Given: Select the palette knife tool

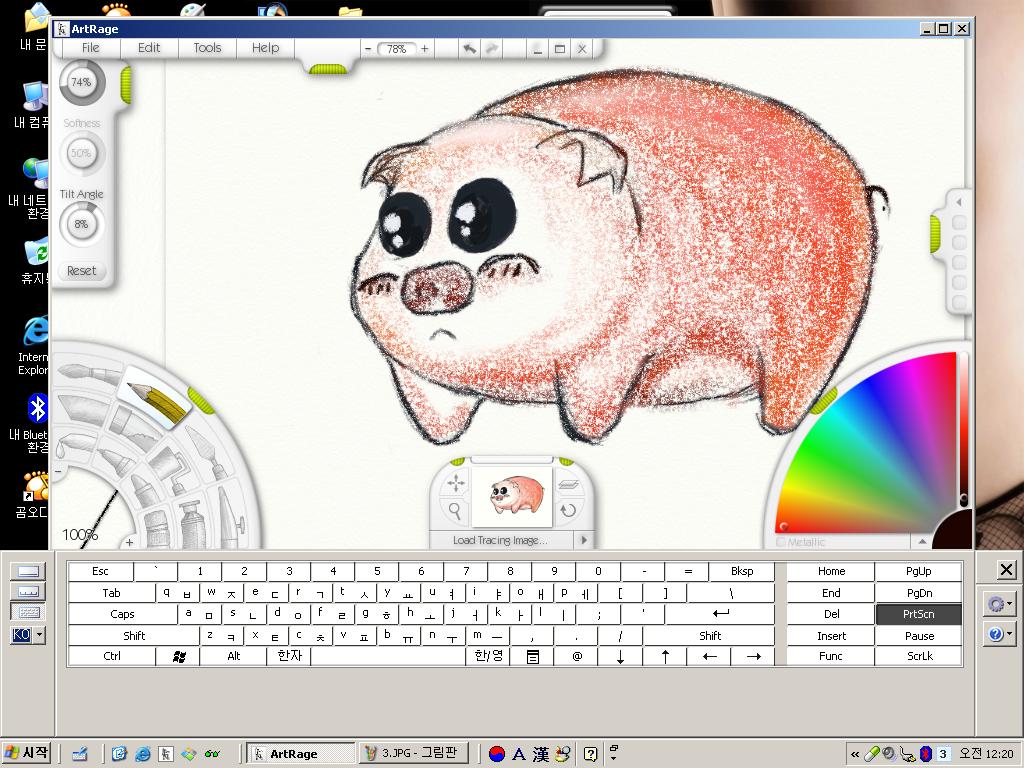Looking at the screenshot, I should pyautogui.click(x=208, y=452).
